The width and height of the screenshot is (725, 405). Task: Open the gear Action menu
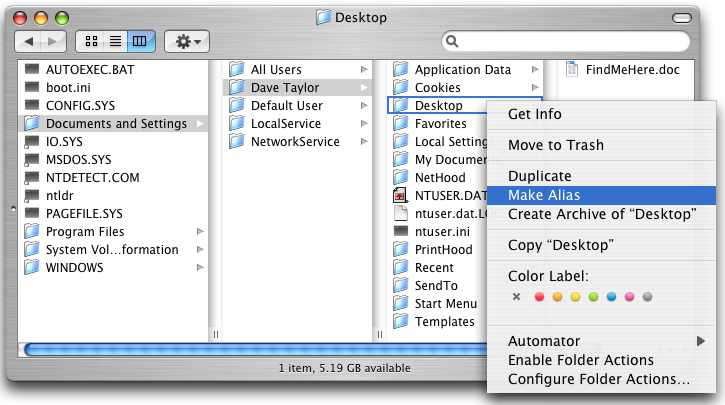click(187, 42)
